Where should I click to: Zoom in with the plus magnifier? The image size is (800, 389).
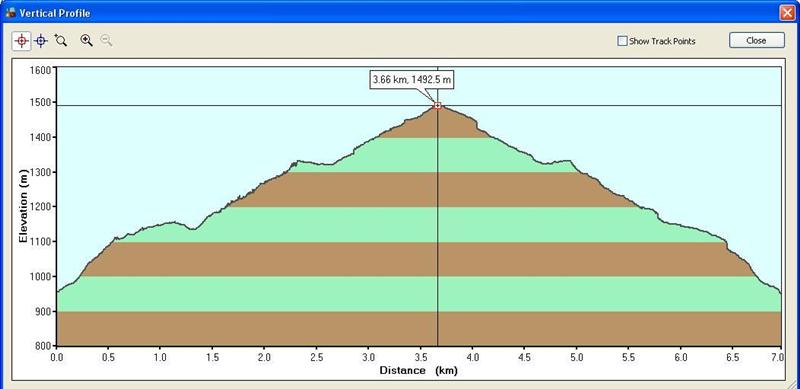pos(87,40)
